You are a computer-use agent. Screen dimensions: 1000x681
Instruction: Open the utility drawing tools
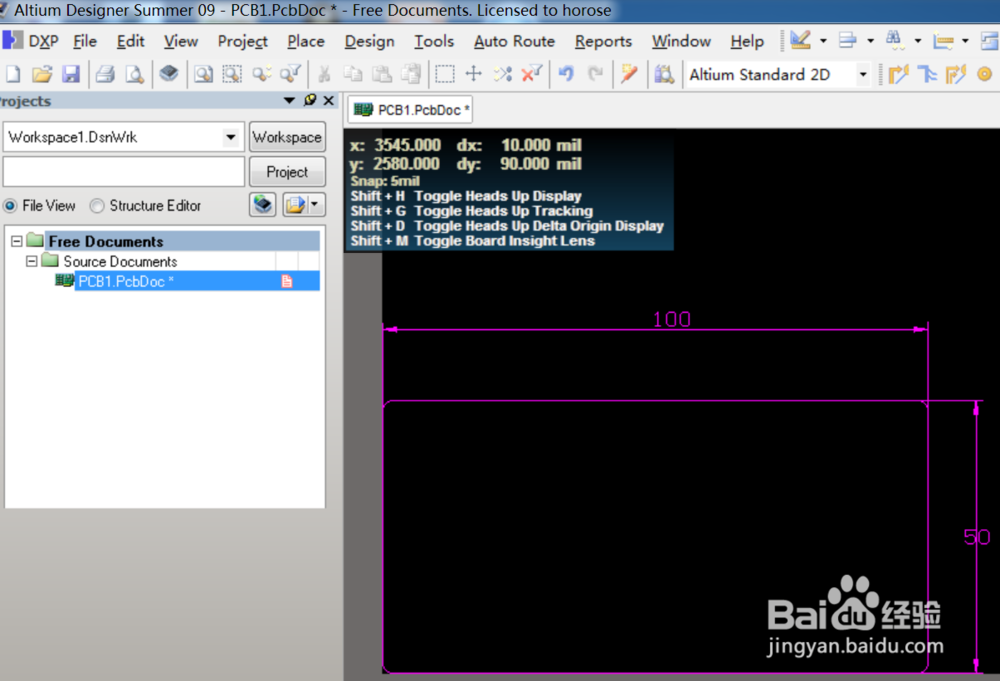coord(800,41)
